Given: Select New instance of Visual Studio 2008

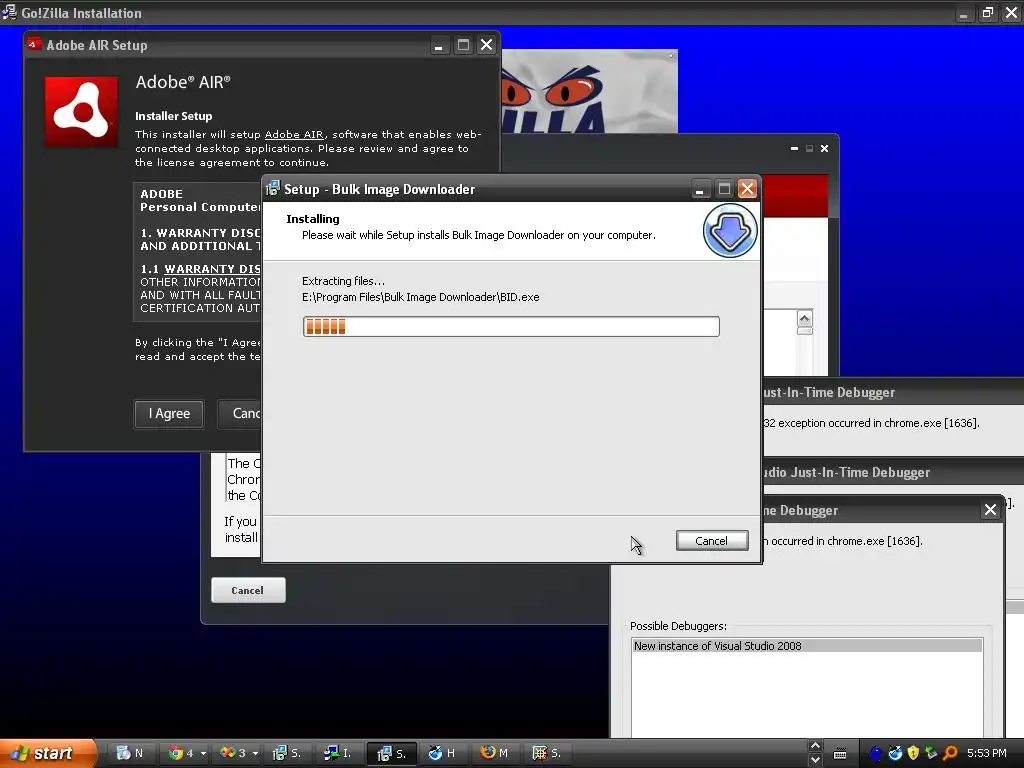Looking at the screenshot, I should pos(807,646).
